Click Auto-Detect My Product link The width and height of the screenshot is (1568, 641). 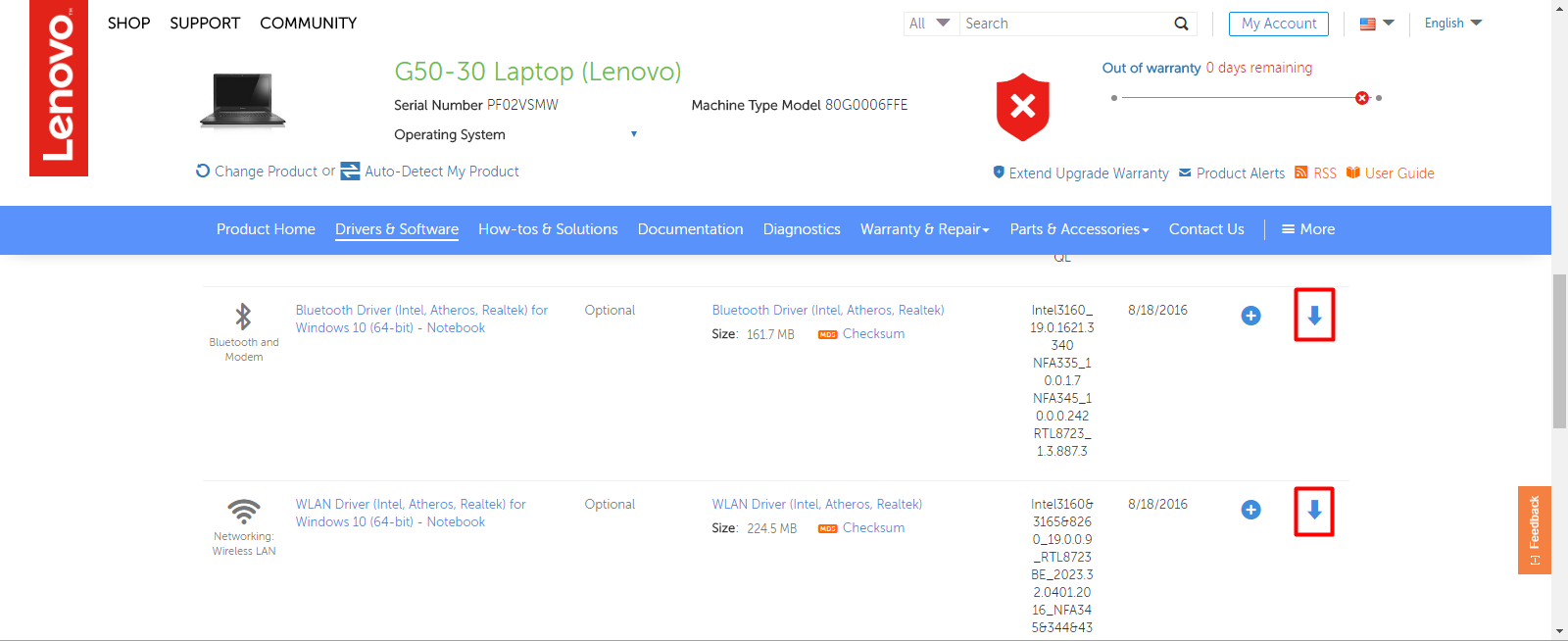pyautogui.click(x=442, y=172)
